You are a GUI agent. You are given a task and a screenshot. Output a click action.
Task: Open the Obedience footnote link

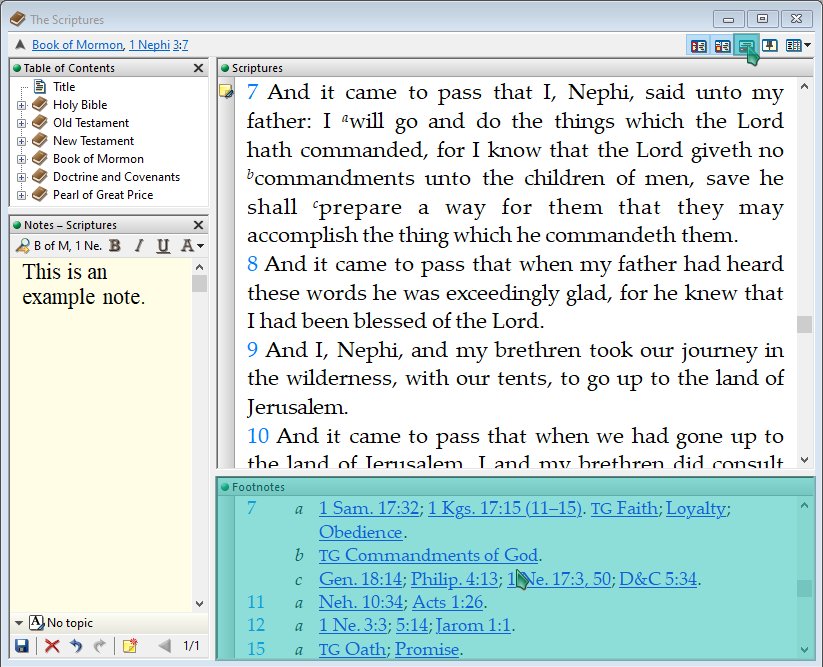[x=361, y=533]
